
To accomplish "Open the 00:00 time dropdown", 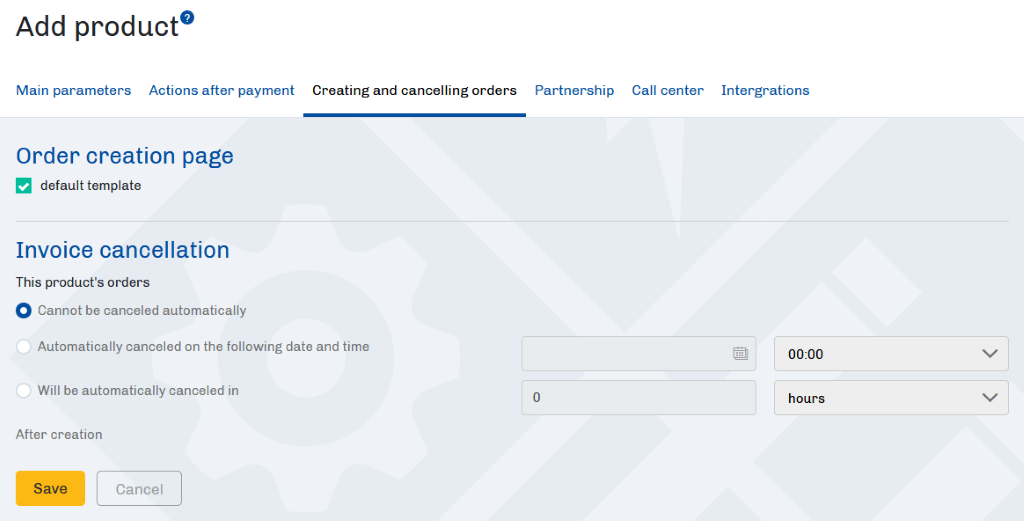I will coord(891,354).
